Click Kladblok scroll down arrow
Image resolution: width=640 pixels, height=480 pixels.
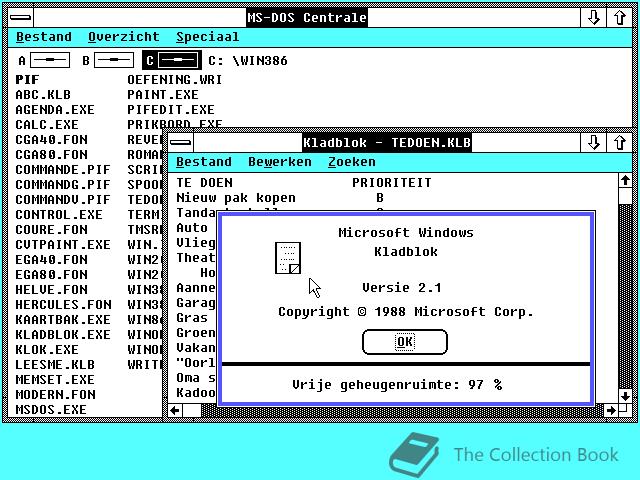625,396
